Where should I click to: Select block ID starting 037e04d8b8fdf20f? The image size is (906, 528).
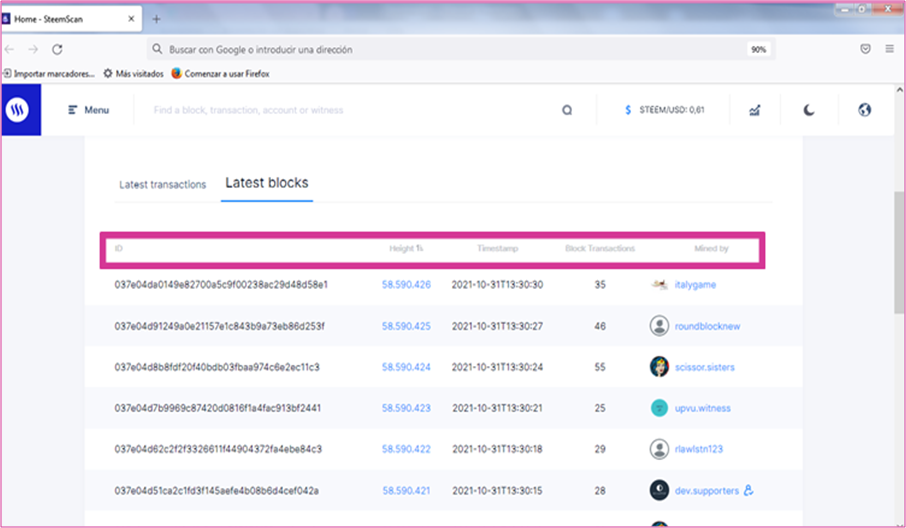217,367
